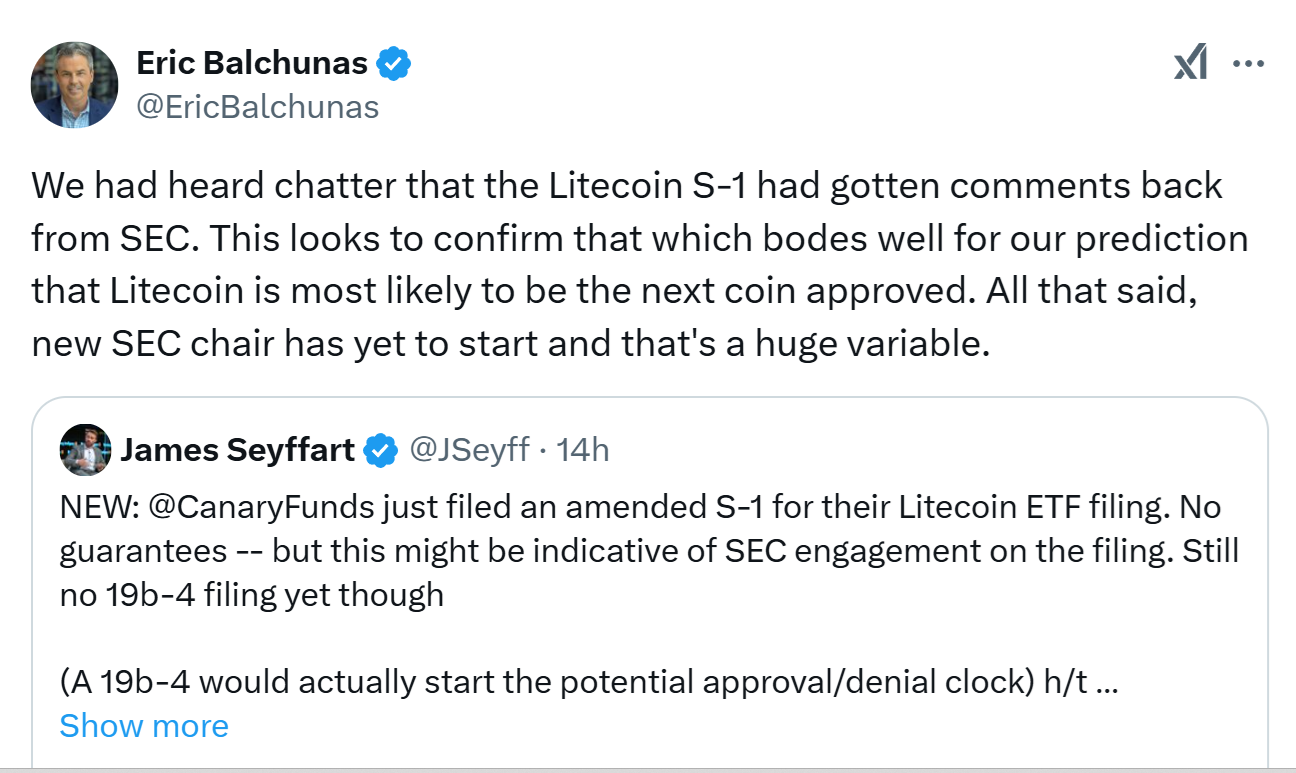The height and width of the screenshot is (773, 1296).
Task: Open the @CanaryFunds mention link
Action: coord(264,508)
